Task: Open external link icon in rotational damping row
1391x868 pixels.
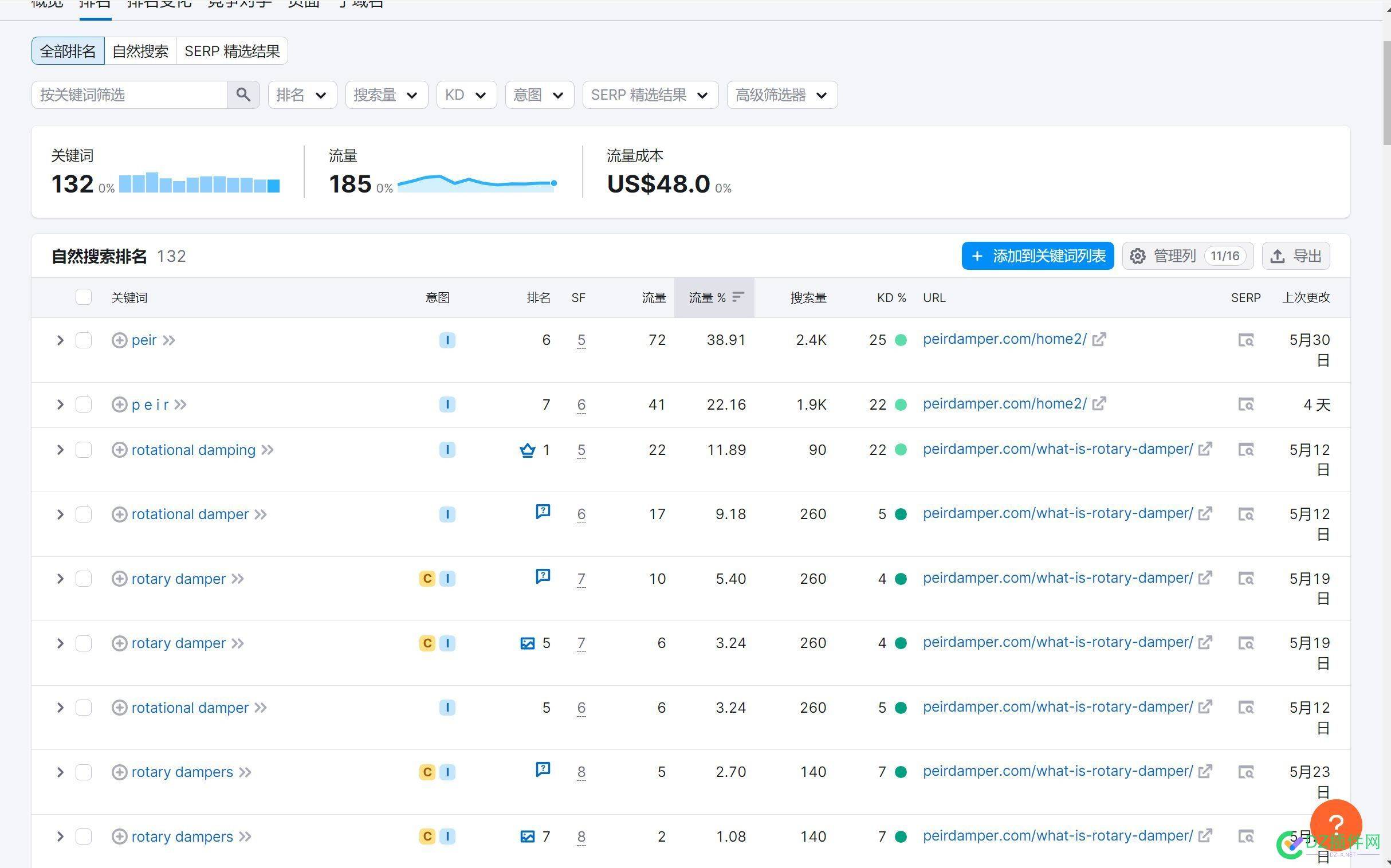Action: pyautogui.click(x=1205, y=449)
